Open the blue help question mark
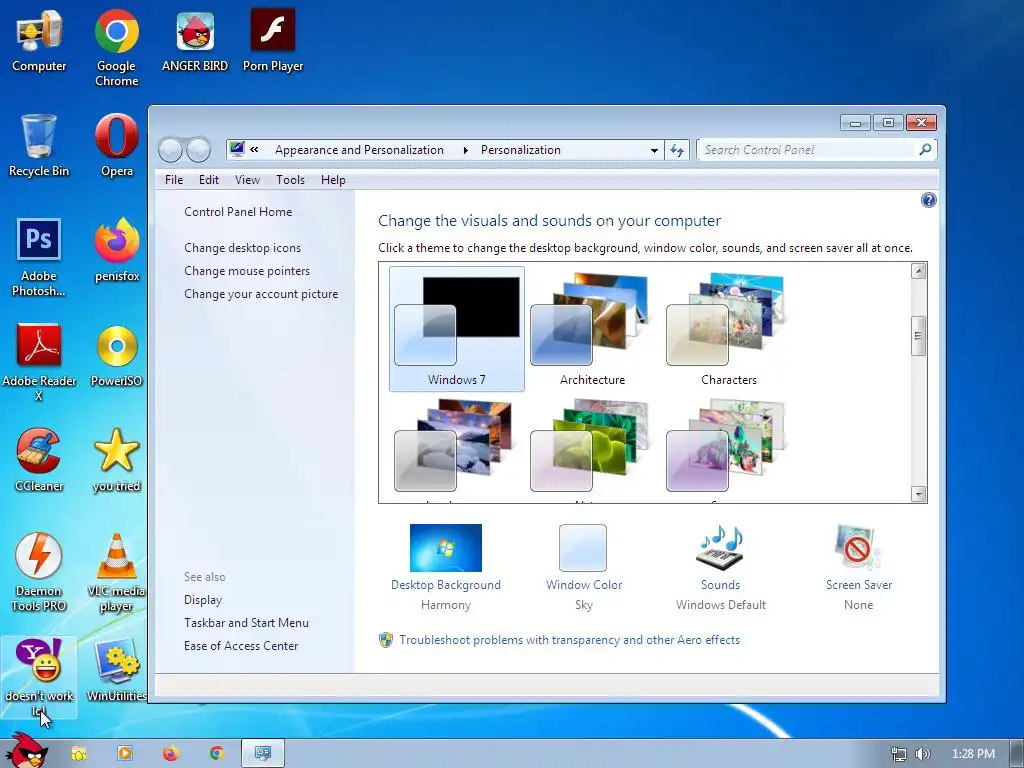The width and height of the screenshot is (1024, 768). point(928,200)
